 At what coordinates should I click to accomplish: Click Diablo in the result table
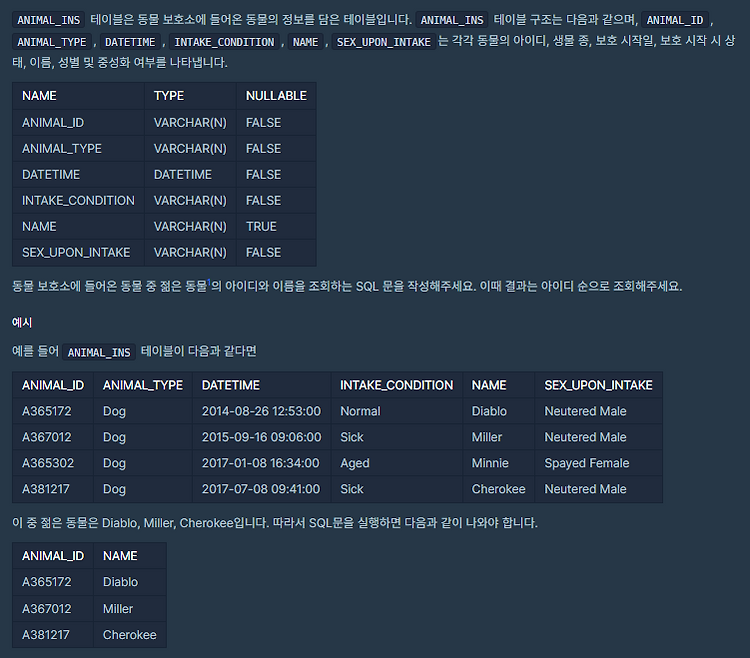[121, 582]
